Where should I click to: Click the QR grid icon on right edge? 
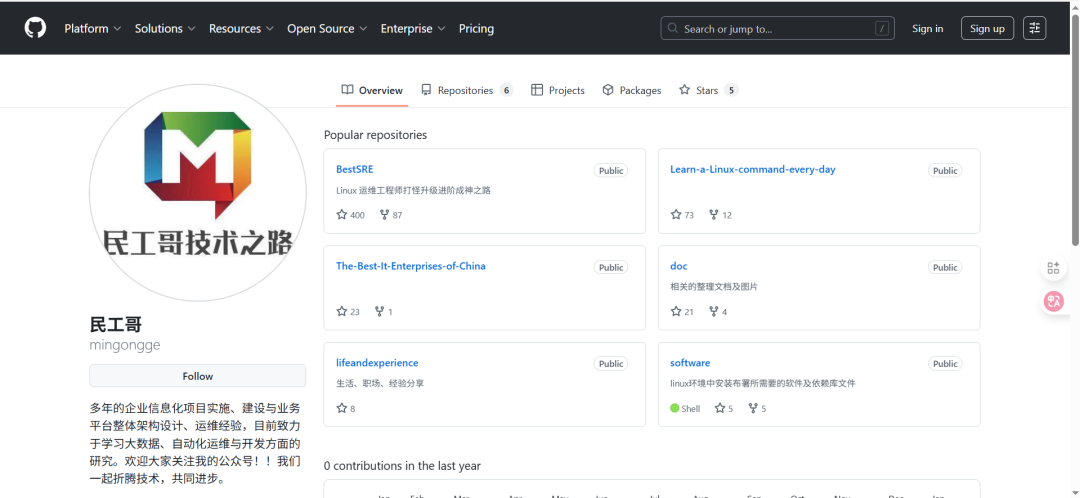[x=1053, y=268]
